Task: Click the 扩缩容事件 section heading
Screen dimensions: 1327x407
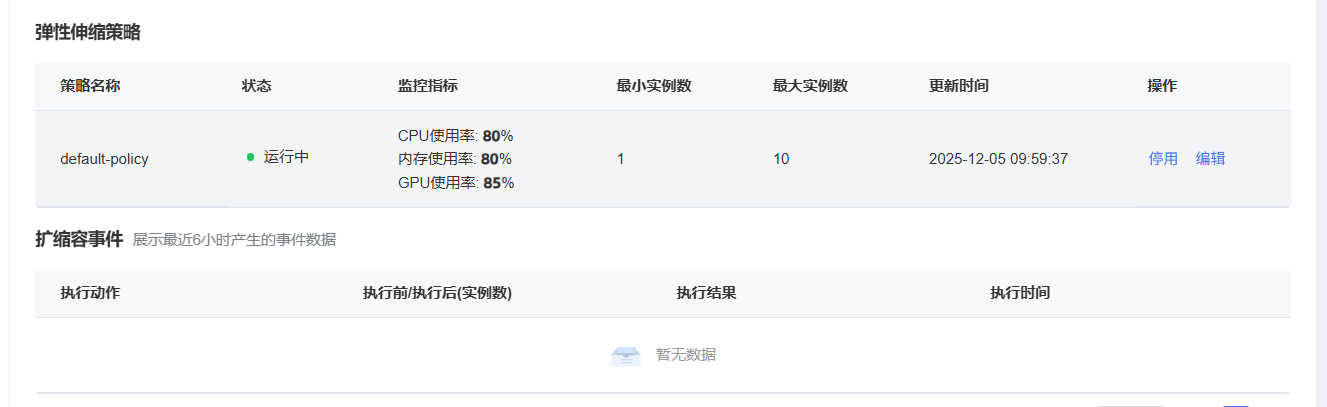Action: [x=79, y=239]
